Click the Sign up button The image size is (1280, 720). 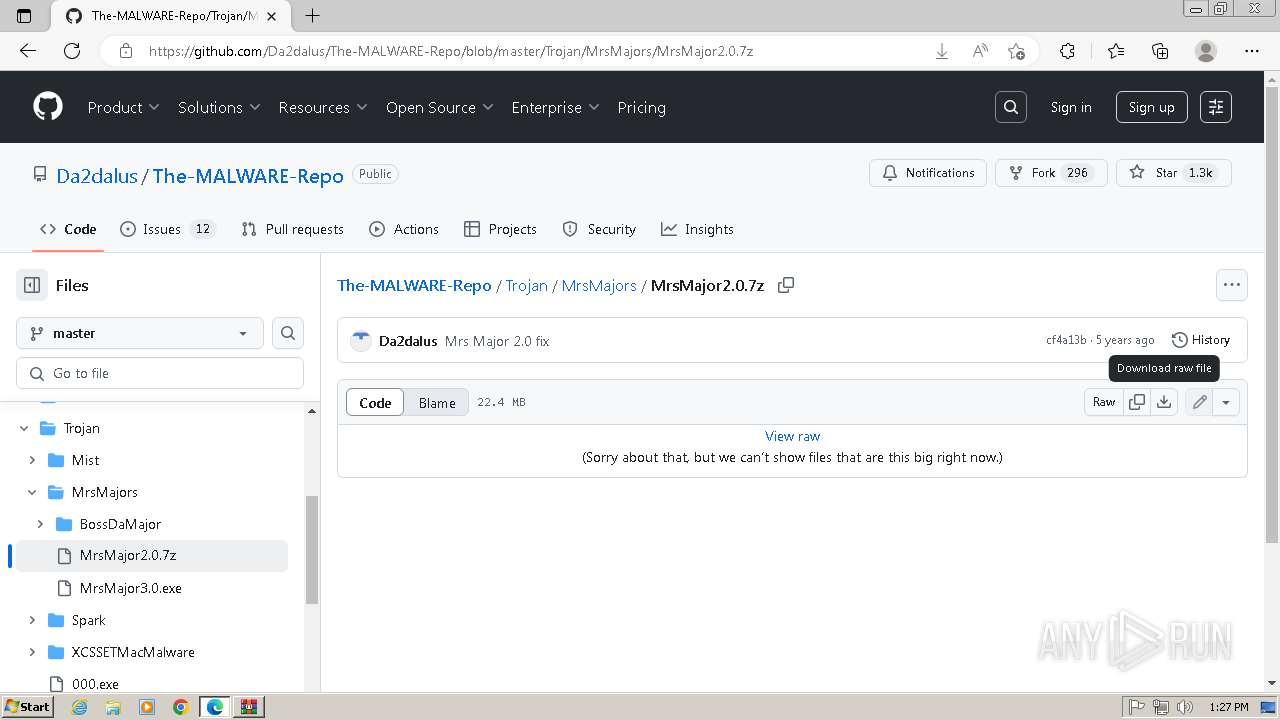1152,107
